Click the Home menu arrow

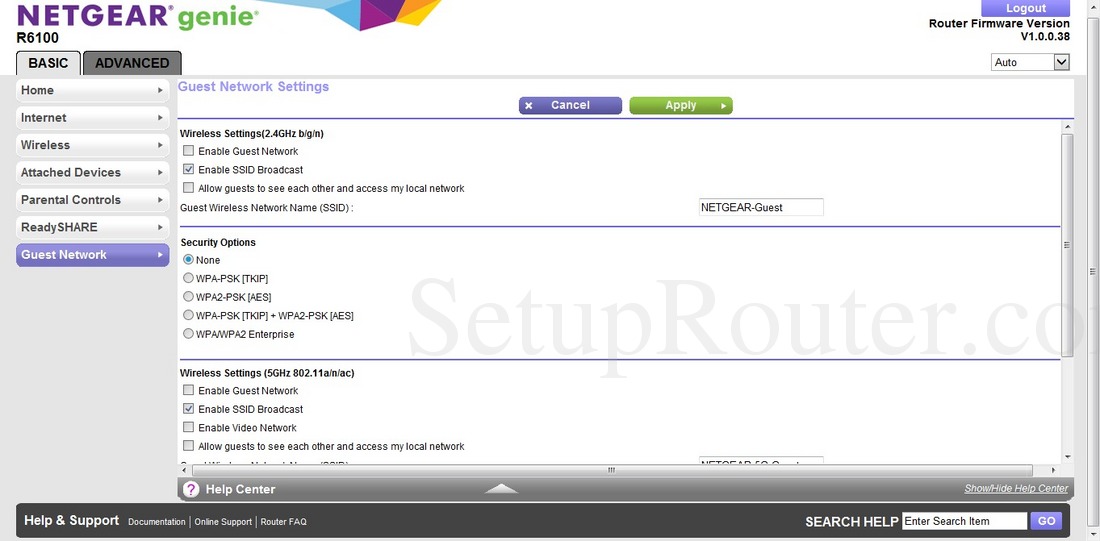click(160, 91)
